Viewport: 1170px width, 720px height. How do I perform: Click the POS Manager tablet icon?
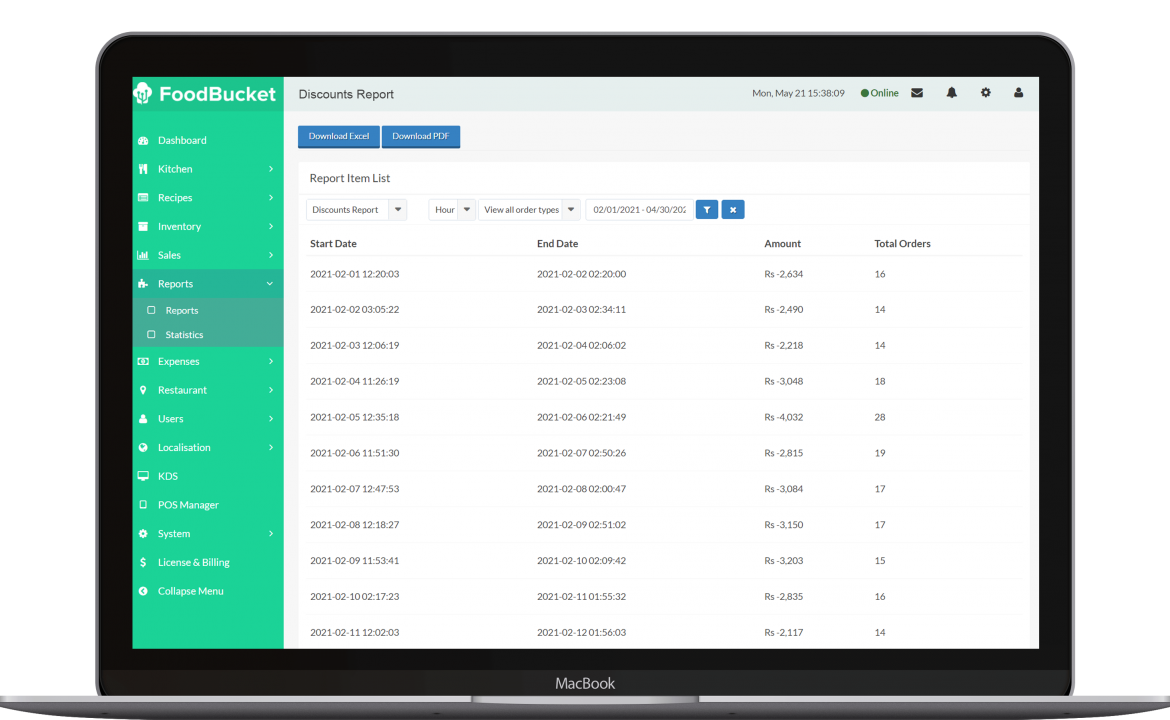click(x=143, y=505)
